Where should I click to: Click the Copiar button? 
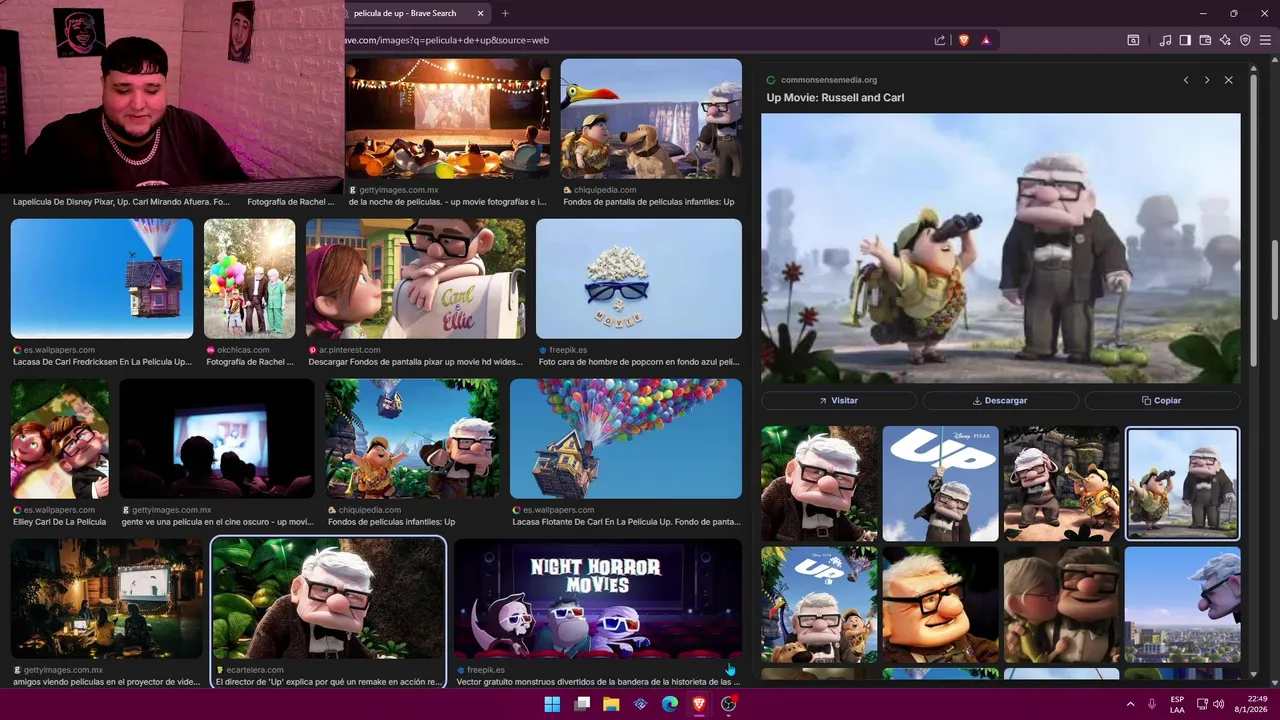click(x=1162, y=400)
